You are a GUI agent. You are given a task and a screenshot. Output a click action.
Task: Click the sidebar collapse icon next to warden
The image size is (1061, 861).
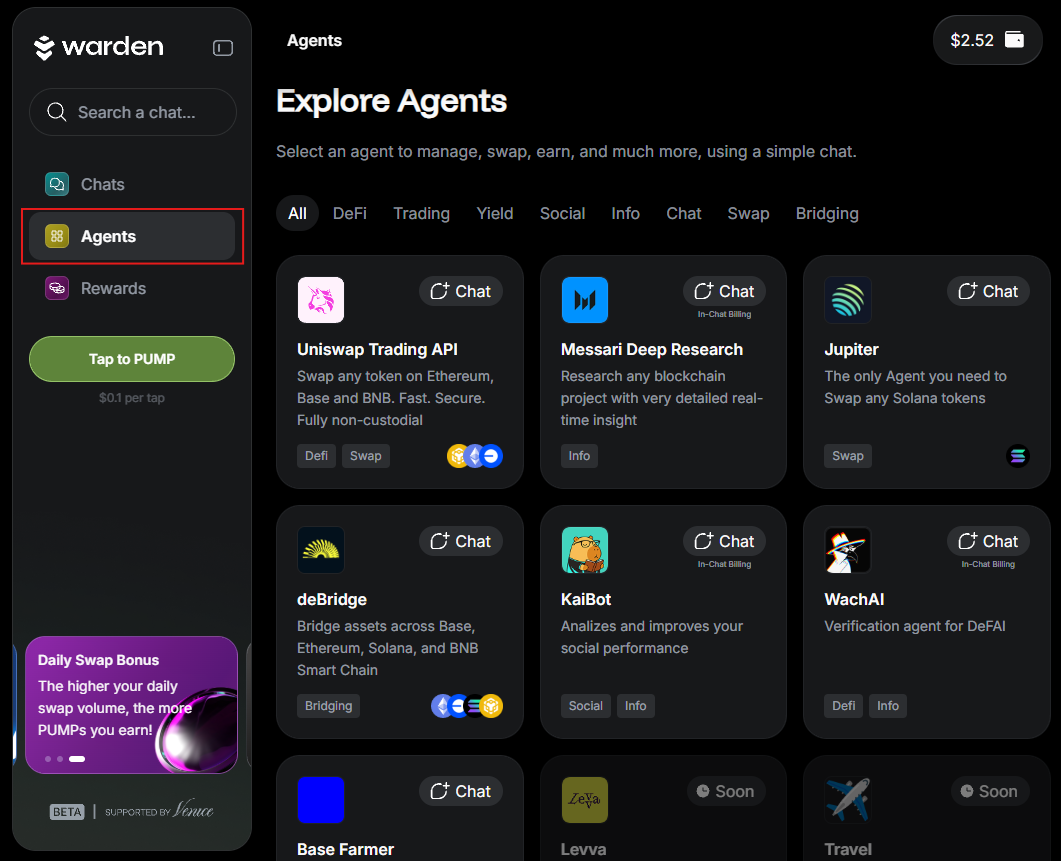pos(222,47)
